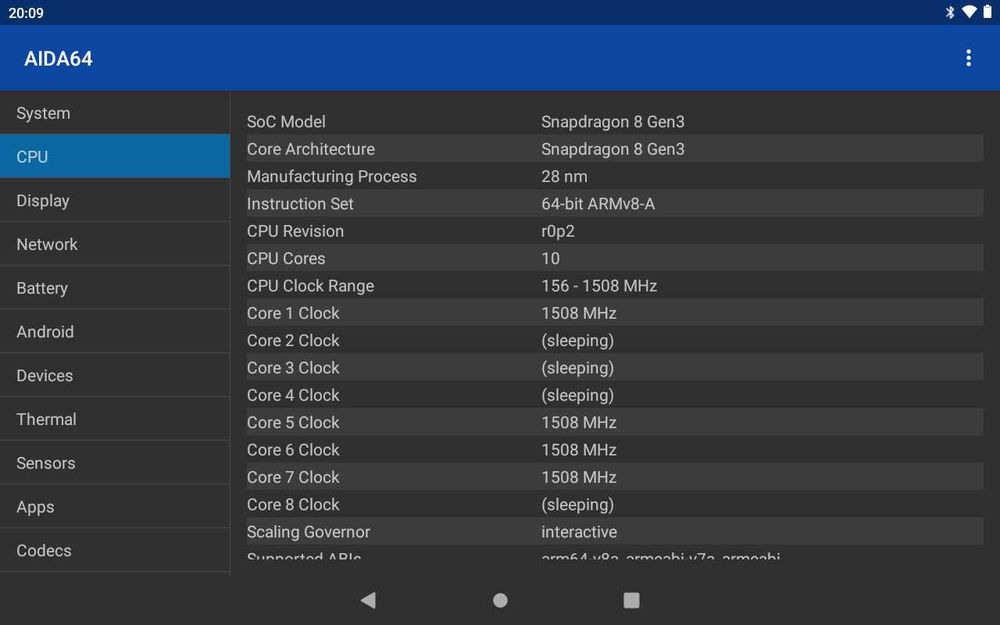Screen dimensions: 1000x625
Task: Tap the recent apps square button
Action: tap(631, 600)
